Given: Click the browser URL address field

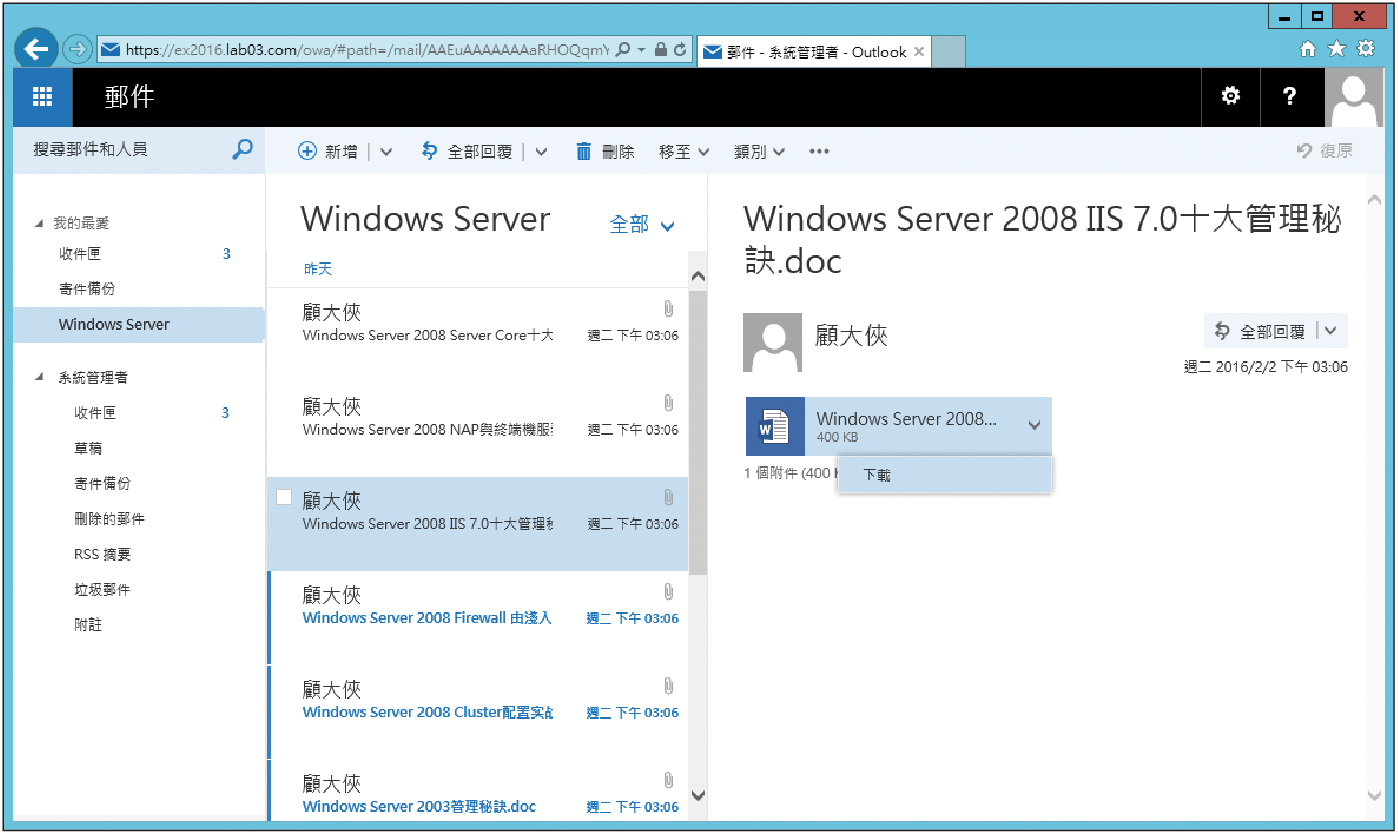Looking at the screenshot, I should pos(365,49).
